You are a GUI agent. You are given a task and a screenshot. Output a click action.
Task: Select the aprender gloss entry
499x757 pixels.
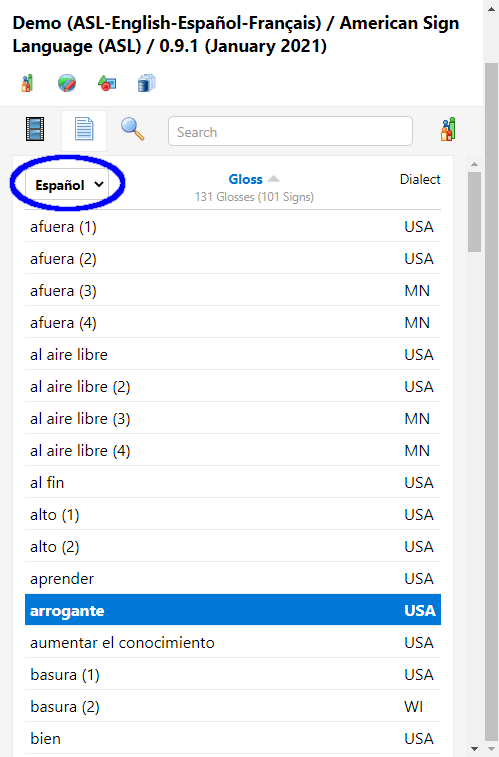click(233, 578)
